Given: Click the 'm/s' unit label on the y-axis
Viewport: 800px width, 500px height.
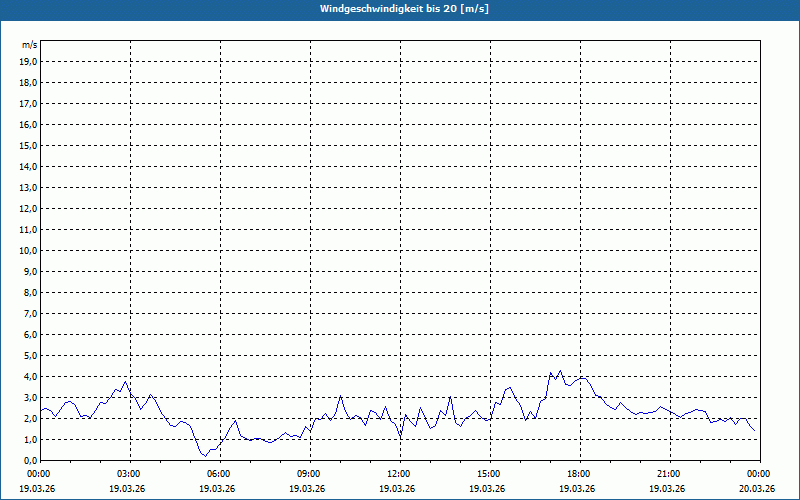Looking at the screenshot, I should (29, 45).
